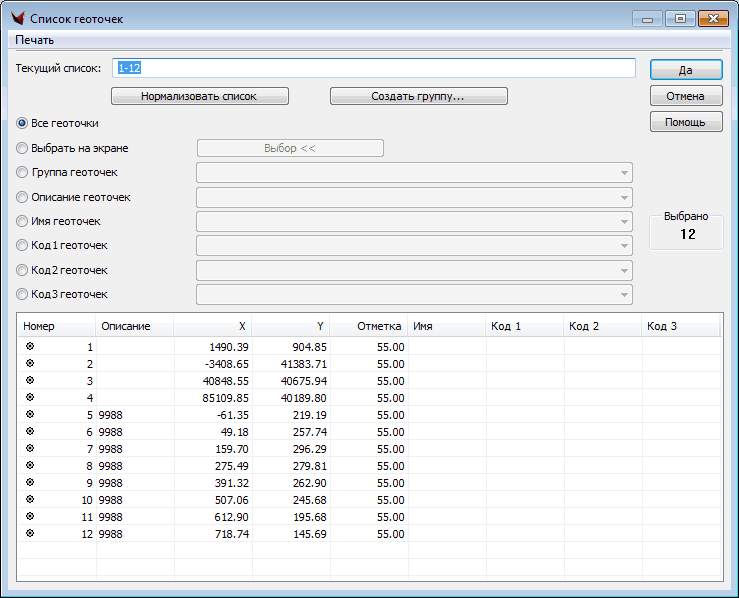
Task: Click the geopoint icon in row 7
Action: [29, 448]
